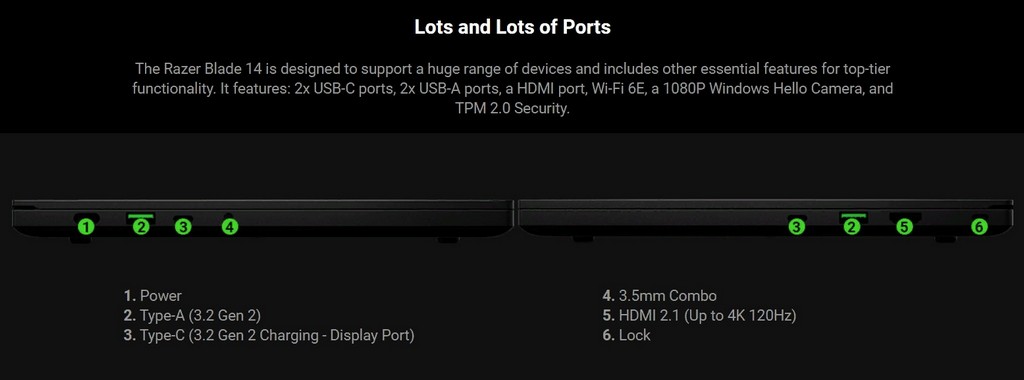Click the "Lots and Lots of Ports" heading
This screenshot has width=1024, height=380.
point(512,27)
